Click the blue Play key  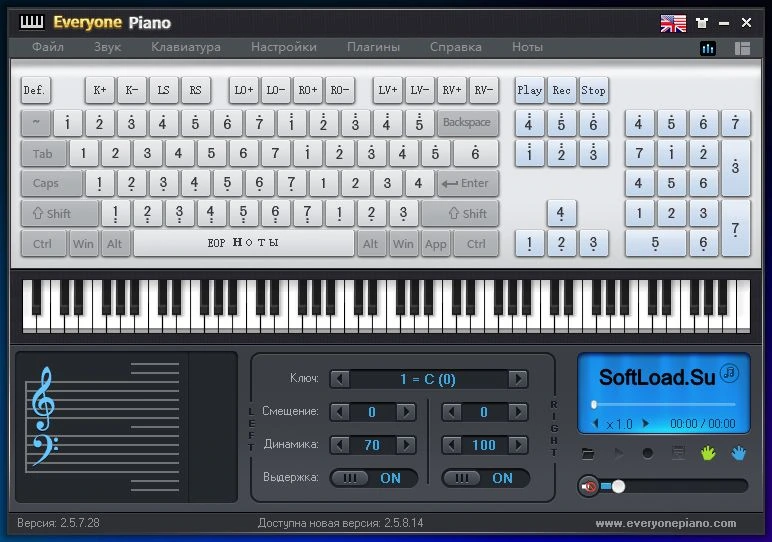[x=529, y=90]
